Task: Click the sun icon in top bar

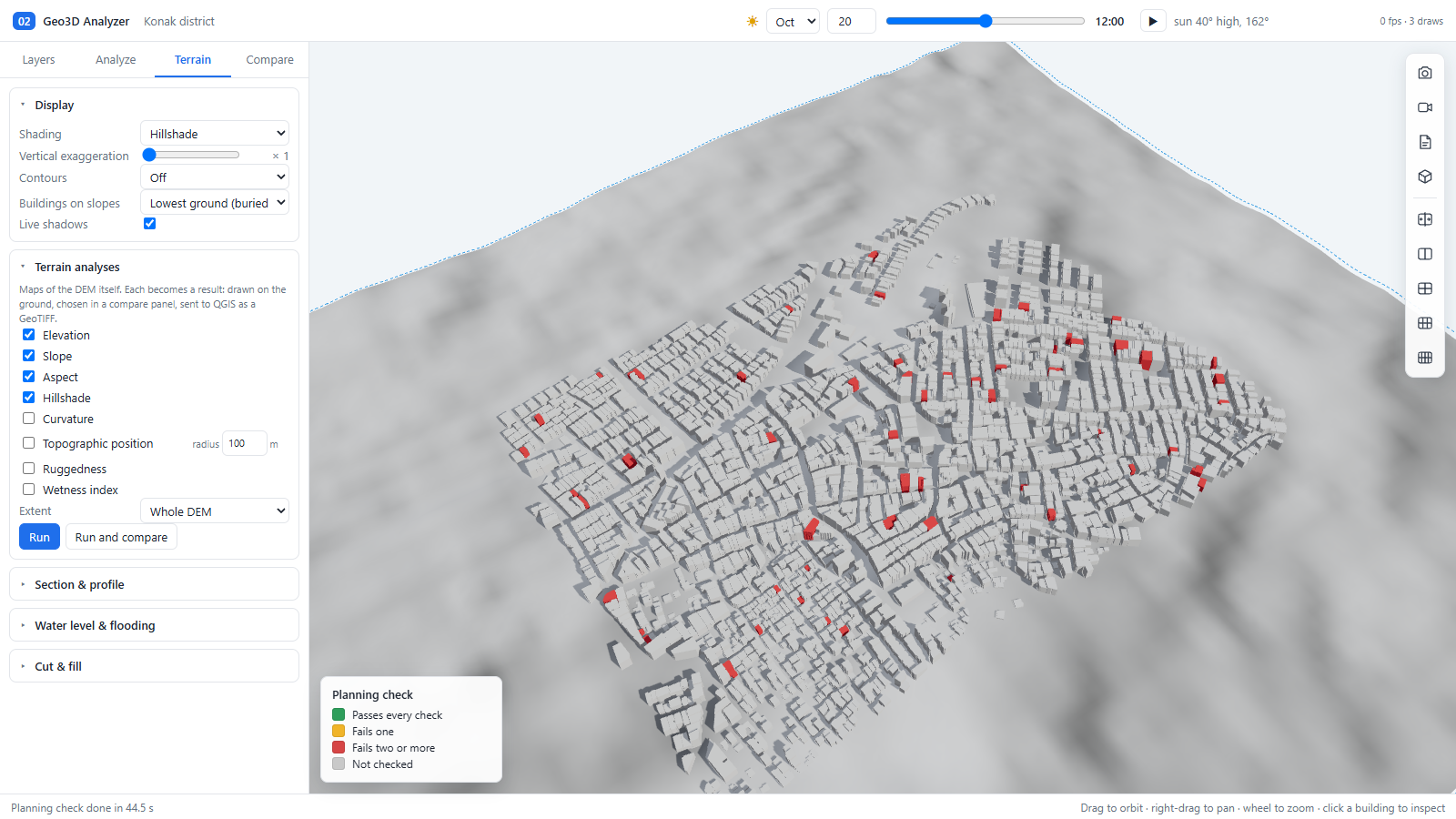Action: pyautogui.click(x=753, y=21)
